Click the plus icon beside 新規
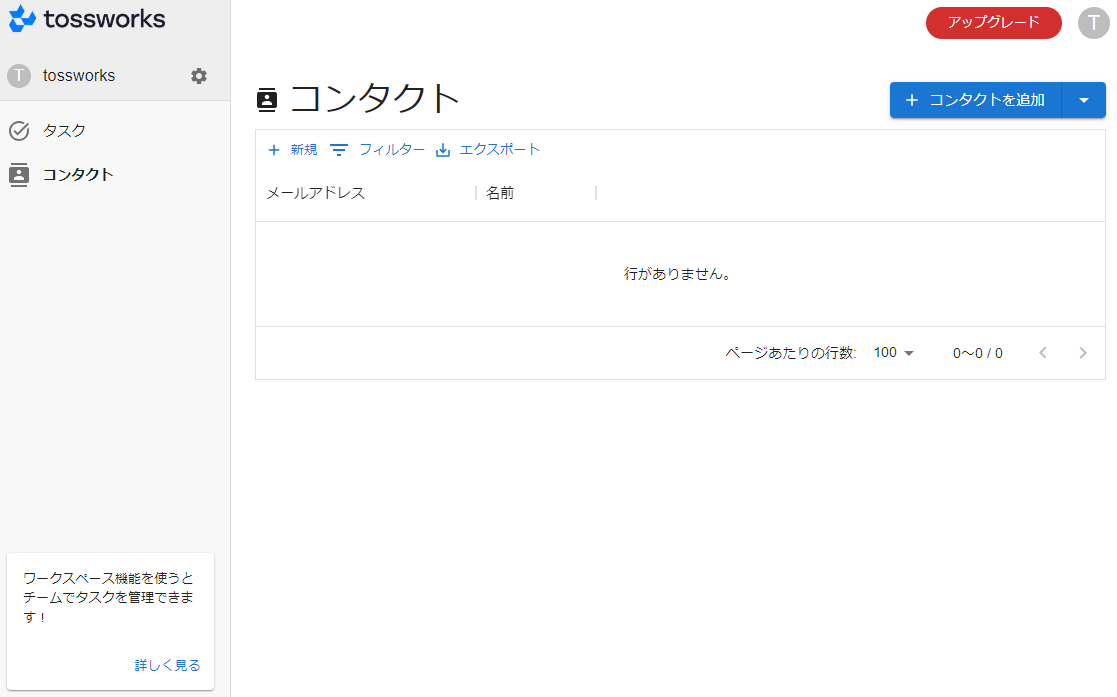 click(274, 150)
